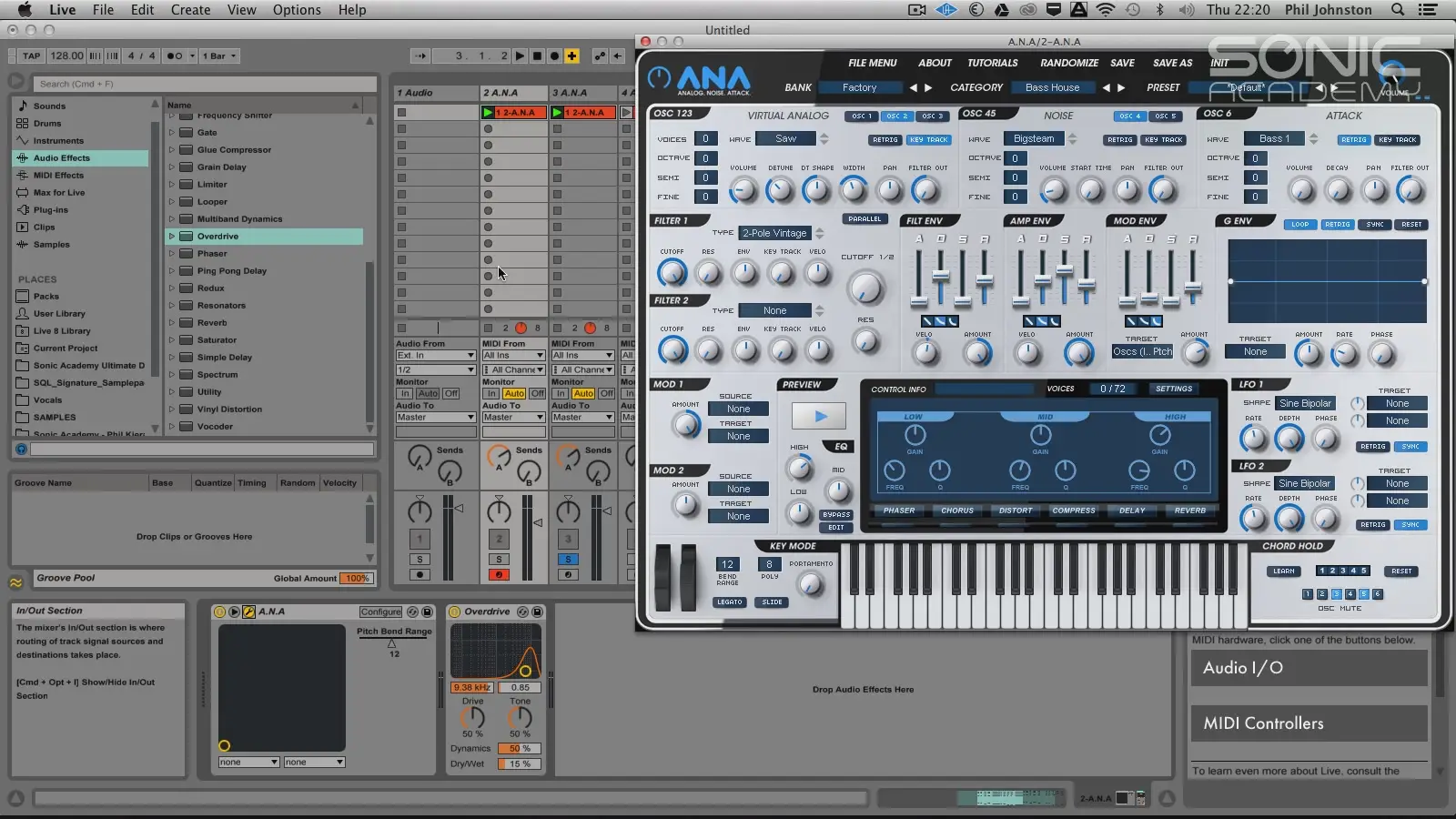Click the Configure button on A.N.A device

pos(380,612)
